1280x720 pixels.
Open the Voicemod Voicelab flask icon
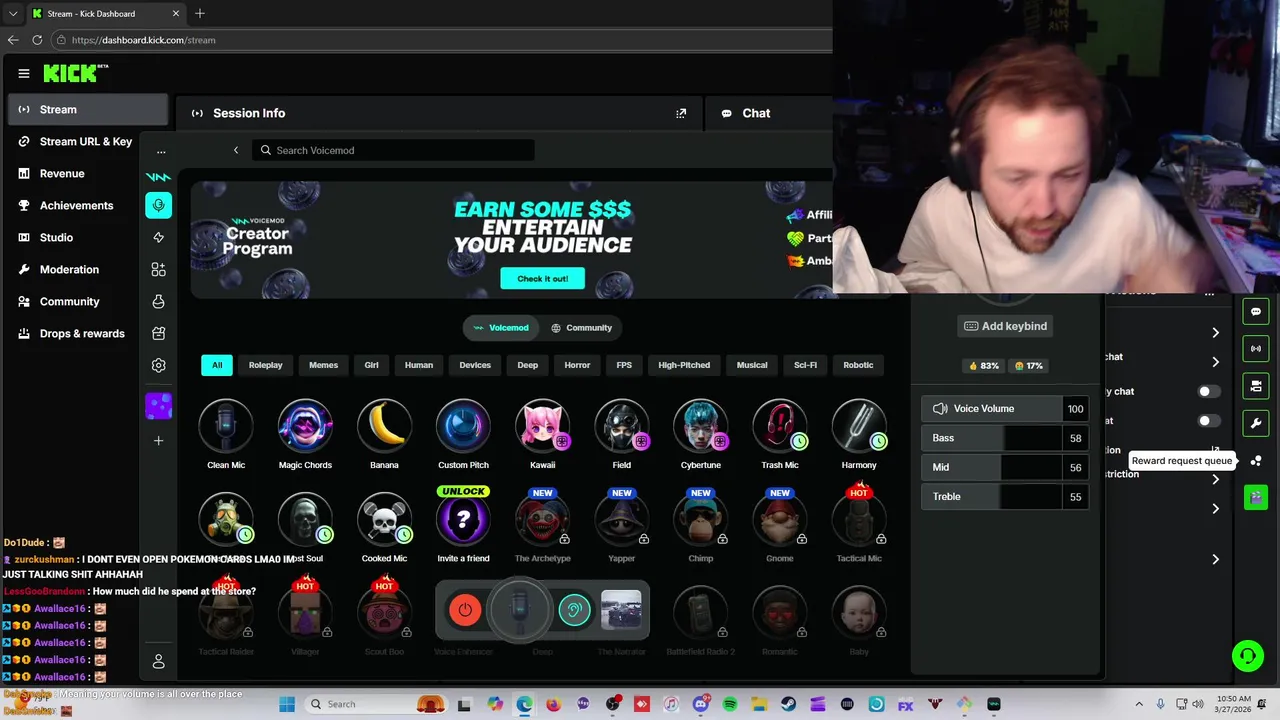tap(158, 301)
